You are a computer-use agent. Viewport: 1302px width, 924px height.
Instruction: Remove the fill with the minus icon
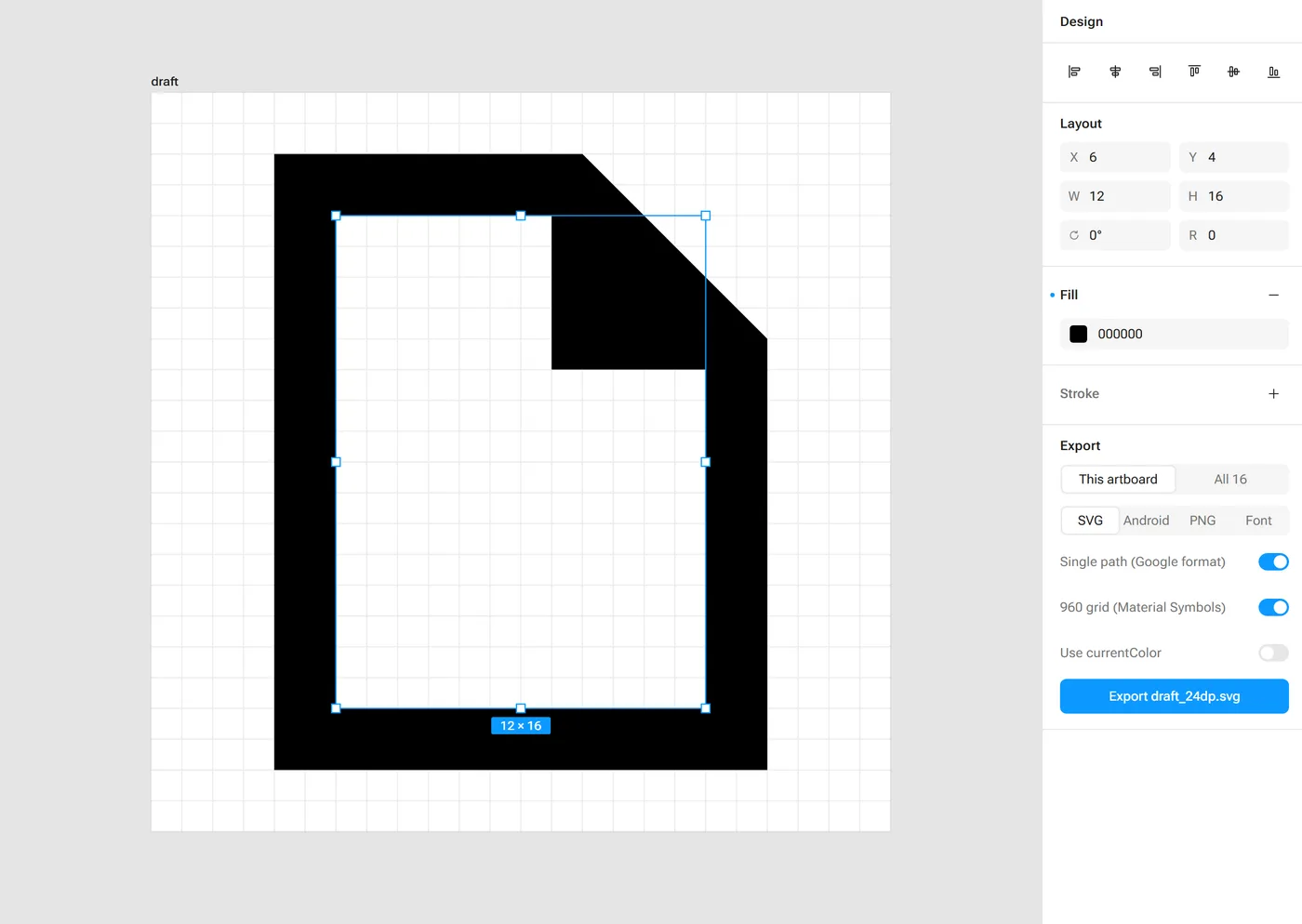tap(1273, 295)
